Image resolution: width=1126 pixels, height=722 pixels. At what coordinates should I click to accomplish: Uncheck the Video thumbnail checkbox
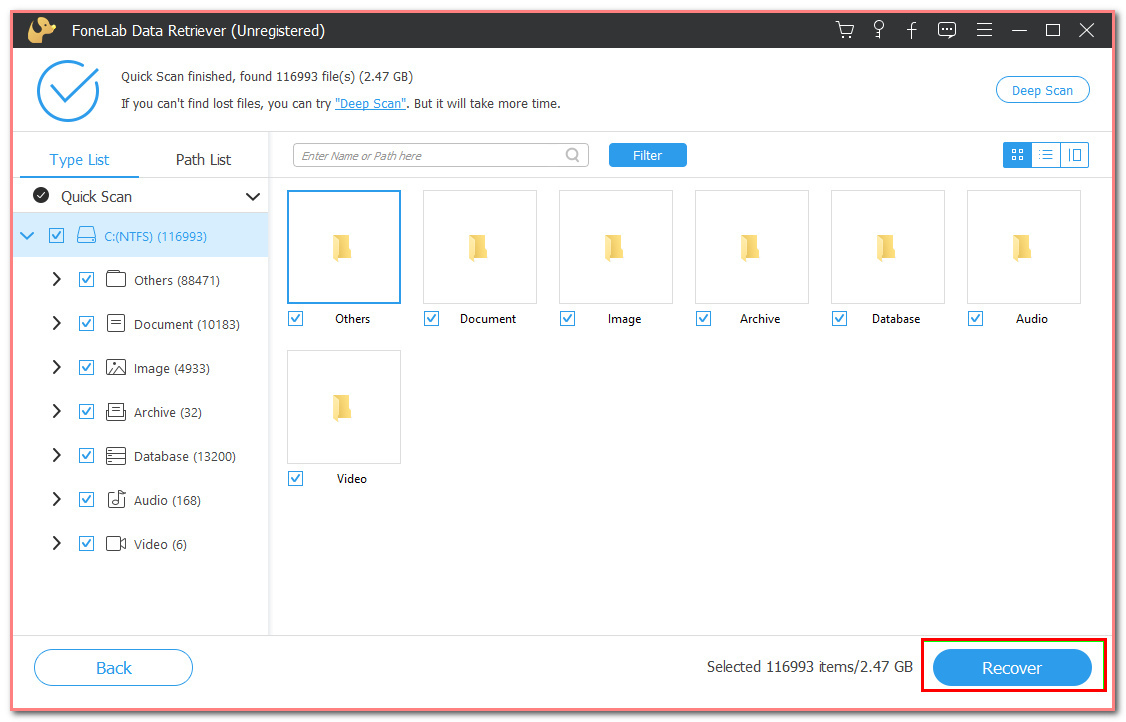point(295,478)
